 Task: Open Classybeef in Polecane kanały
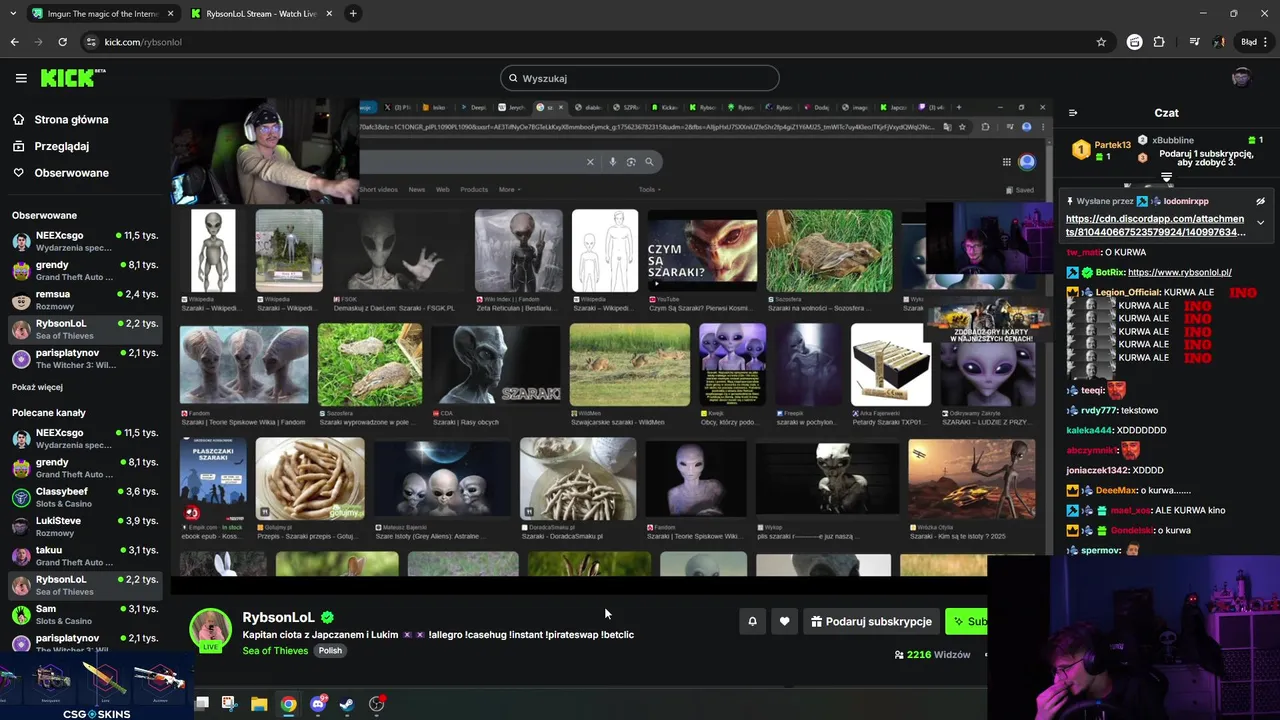(84, 497)
